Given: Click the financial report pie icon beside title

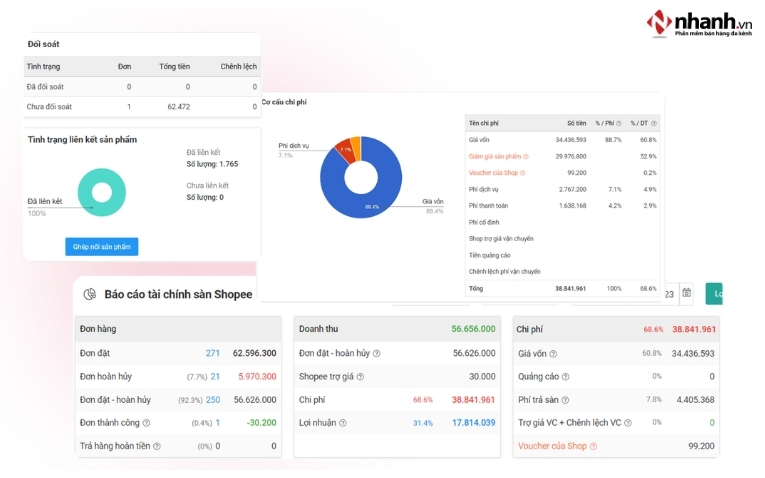Looking at the screenshot, I should [90, 294].
